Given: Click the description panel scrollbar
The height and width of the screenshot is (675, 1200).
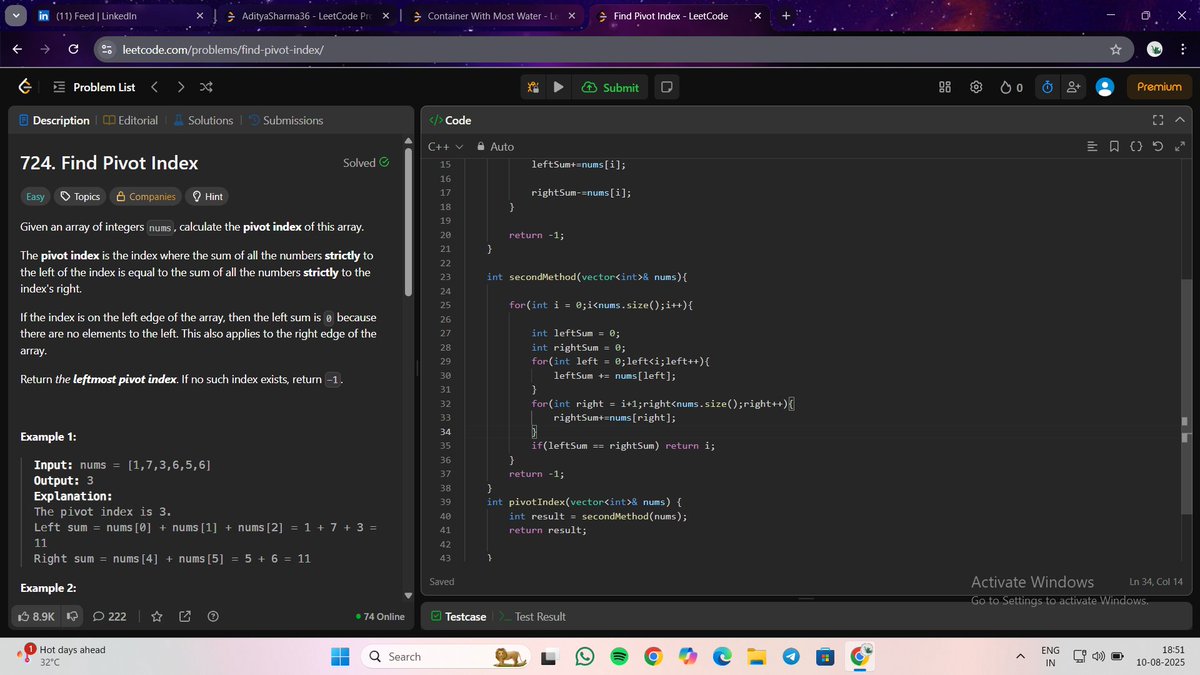Looking at the screenshot, I should click(x=407, y=220).
